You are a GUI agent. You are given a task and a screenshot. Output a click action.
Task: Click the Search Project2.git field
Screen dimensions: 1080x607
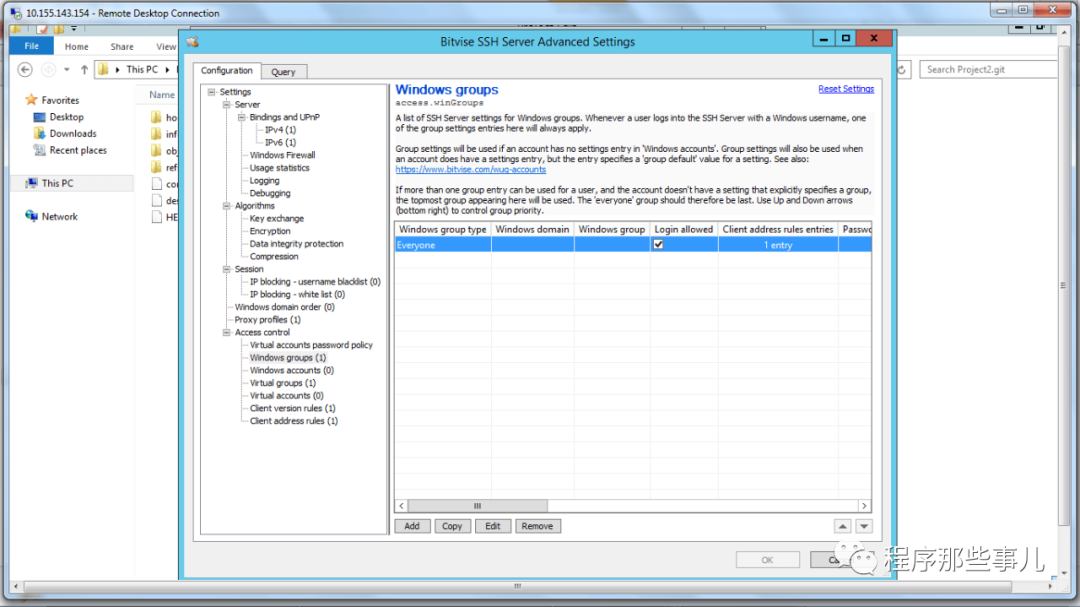click(989, 70)
